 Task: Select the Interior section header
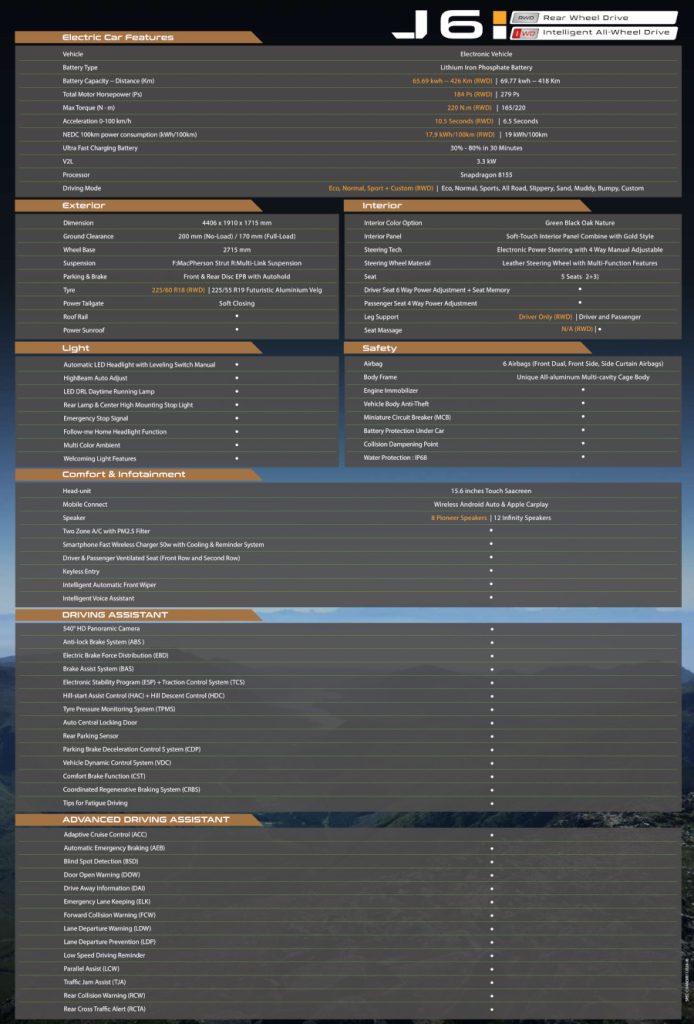[x=382, y=205]
